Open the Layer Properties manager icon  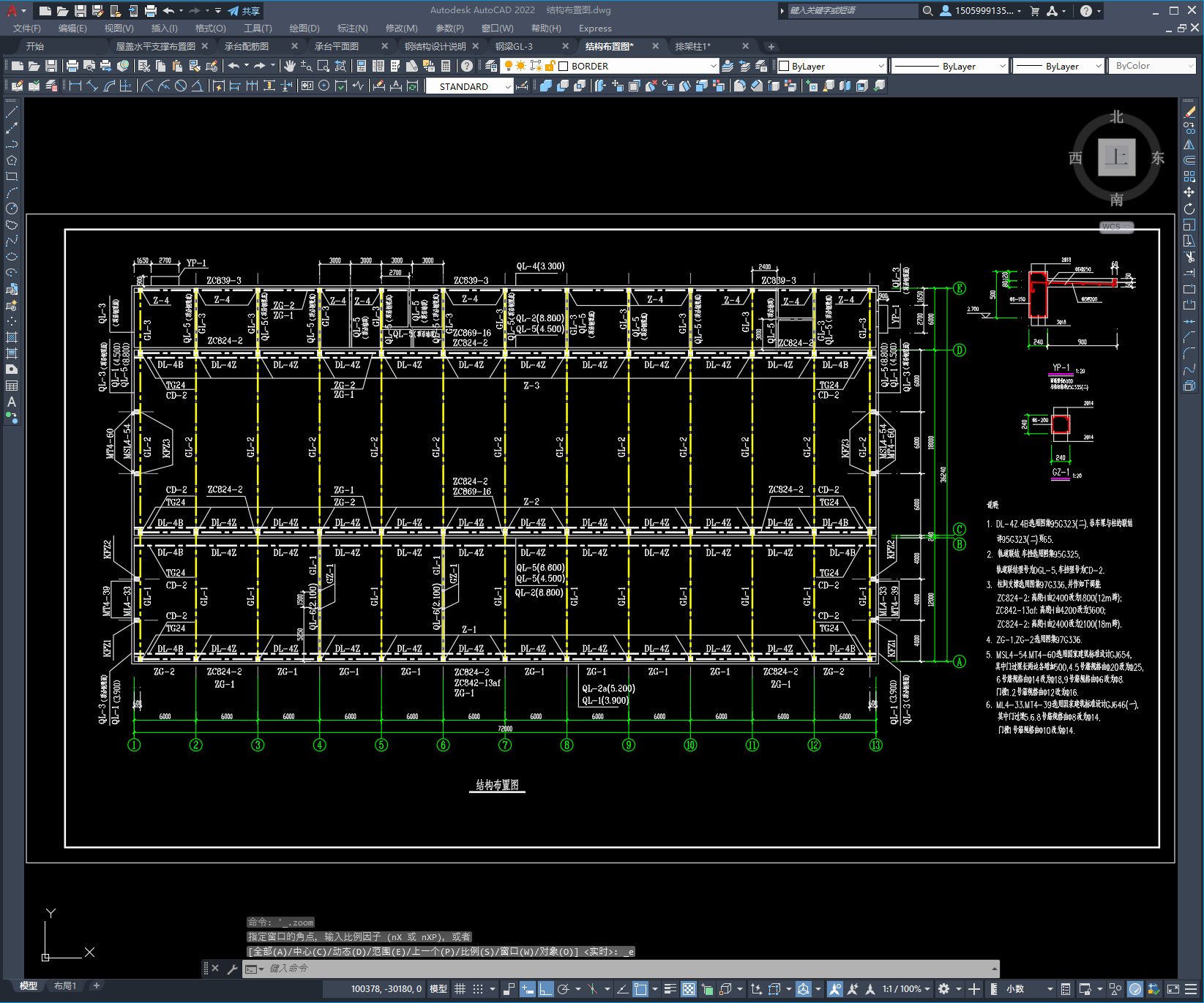pyautogui.click(x=491, y=66)
